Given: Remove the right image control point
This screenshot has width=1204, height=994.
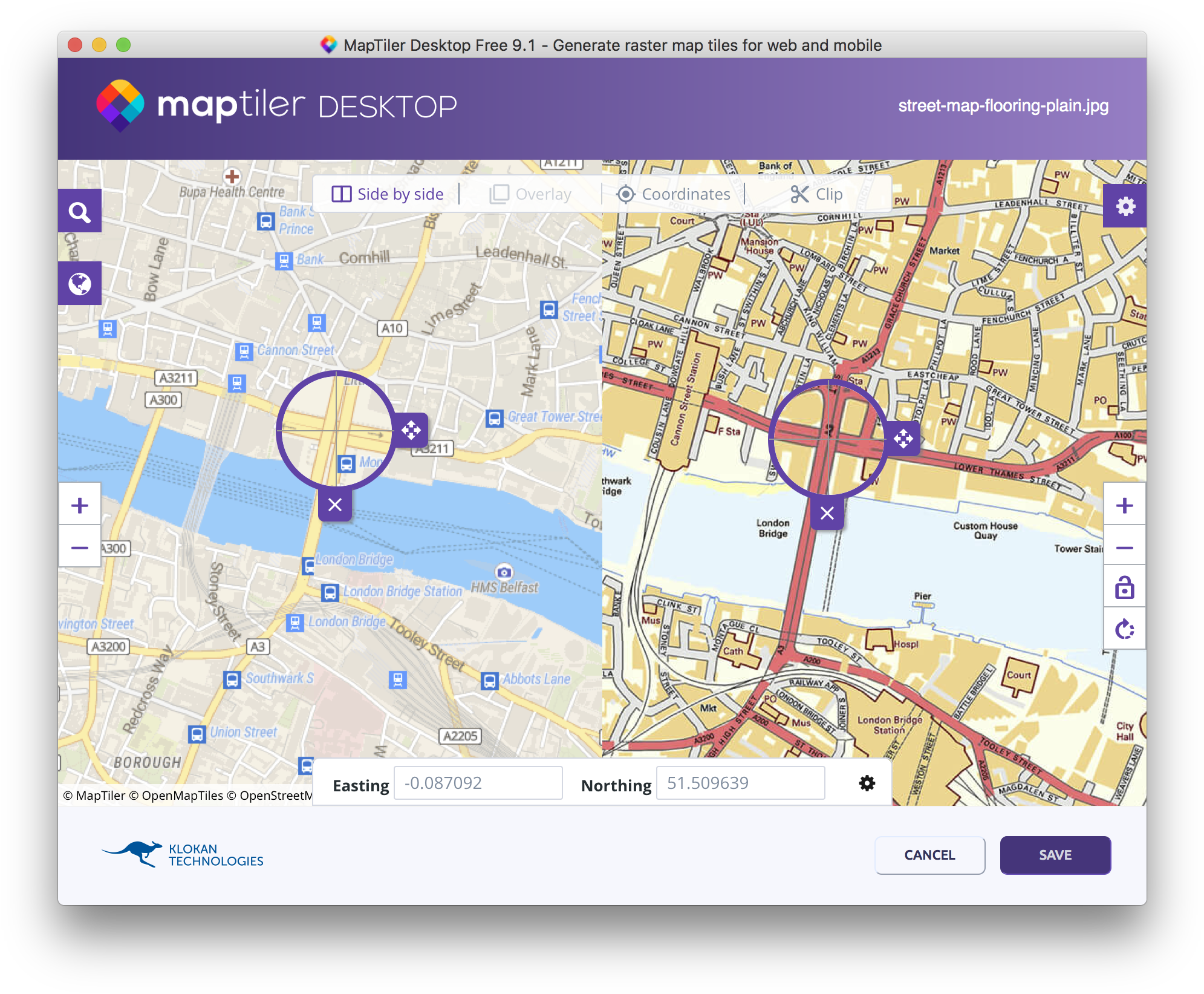Looking at the screenshot, I should pos(827,513).
